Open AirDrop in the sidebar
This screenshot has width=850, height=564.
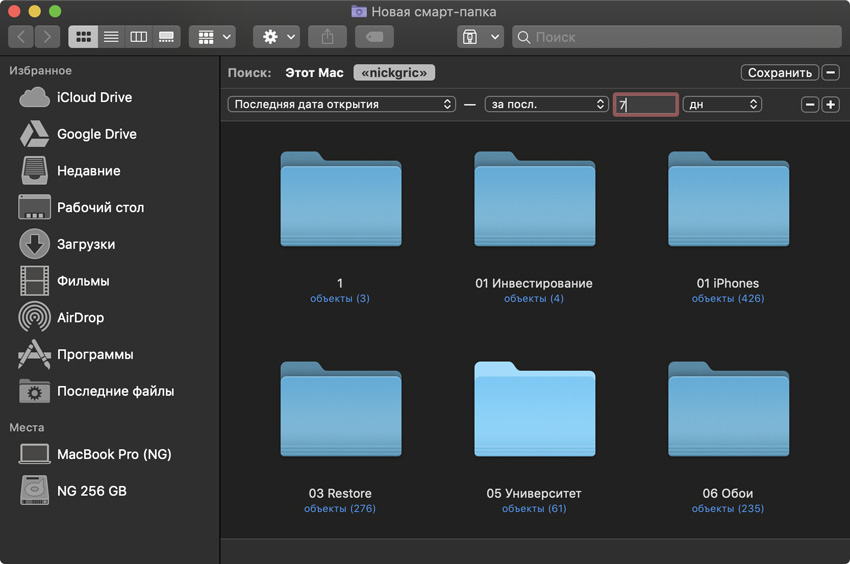[80, 318]
